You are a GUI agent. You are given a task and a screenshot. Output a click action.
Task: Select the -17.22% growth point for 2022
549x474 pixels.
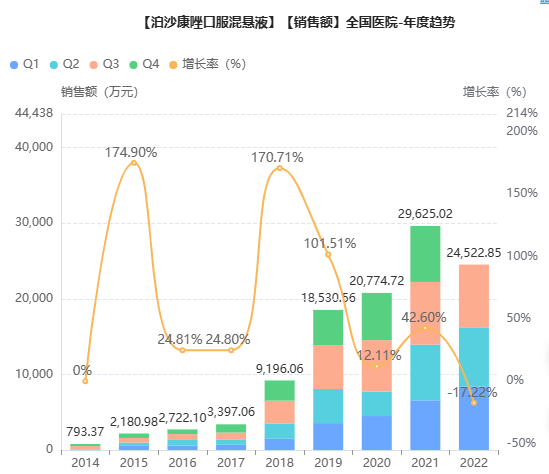point(474,403)
